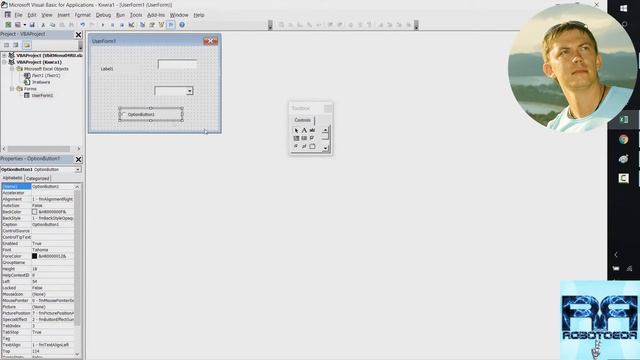Open the File menu
640x360 pixels.
pos(19,15)
